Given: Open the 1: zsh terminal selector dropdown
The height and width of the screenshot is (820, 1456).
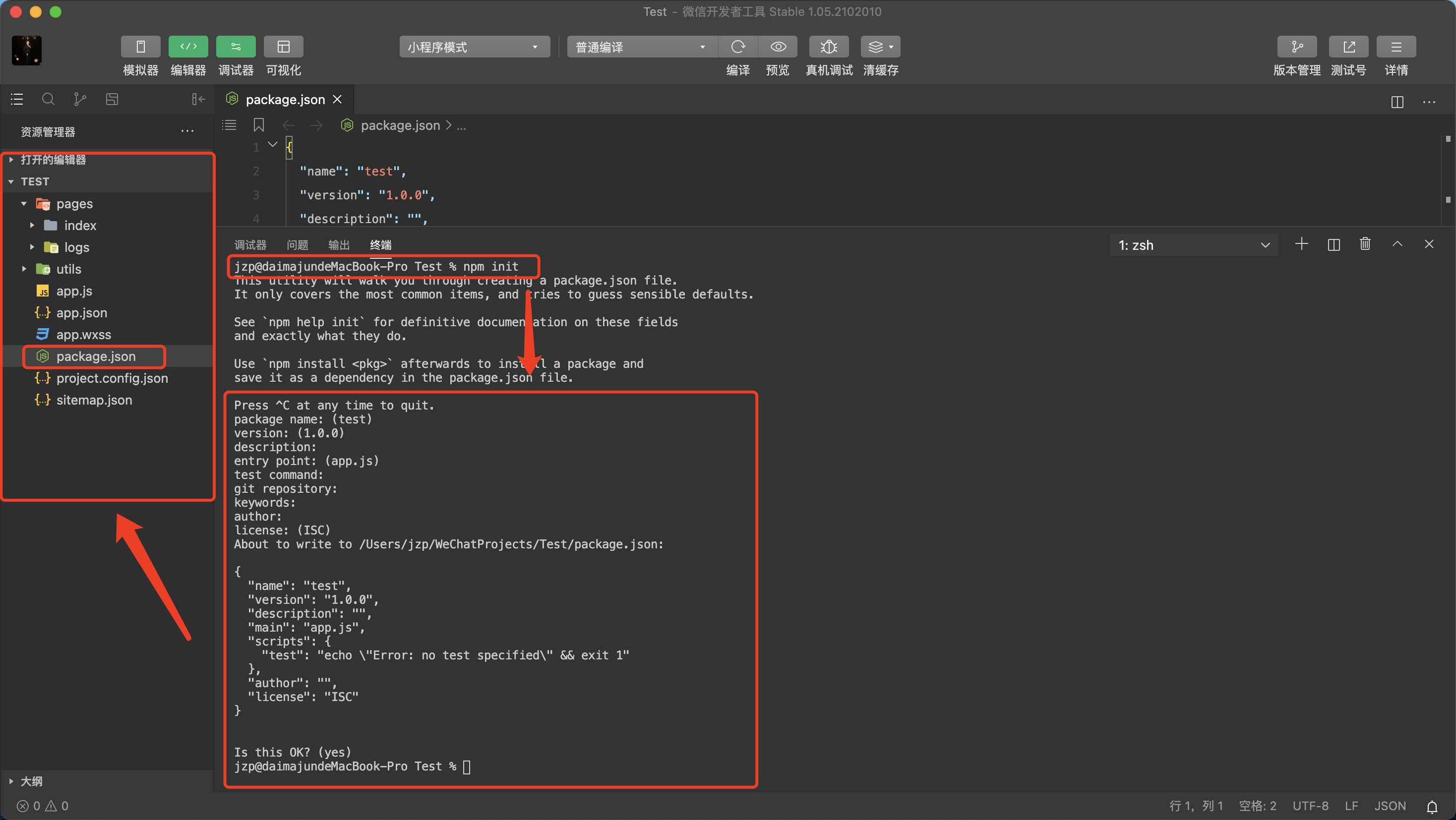Looking at the screenshot, I should pyautogui.click(x=1194, y=245).
